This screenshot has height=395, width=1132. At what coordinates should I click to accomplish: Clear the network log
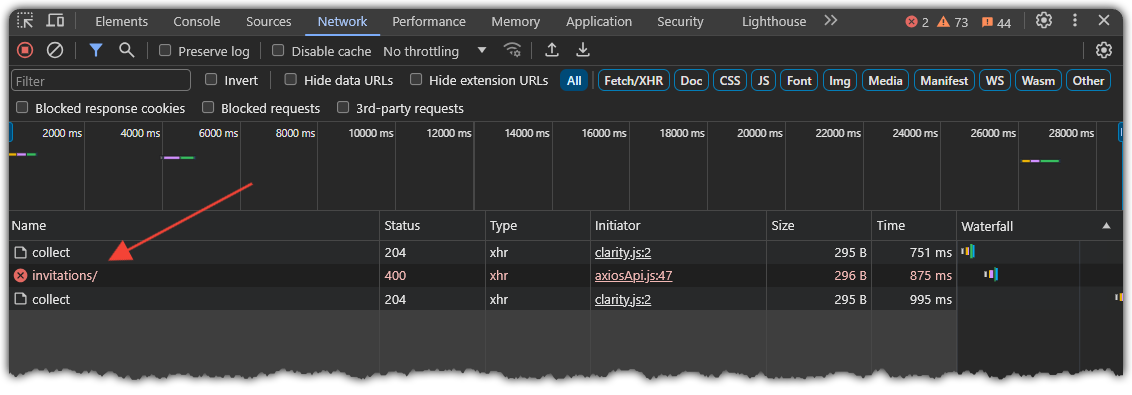tap(55, 50)
